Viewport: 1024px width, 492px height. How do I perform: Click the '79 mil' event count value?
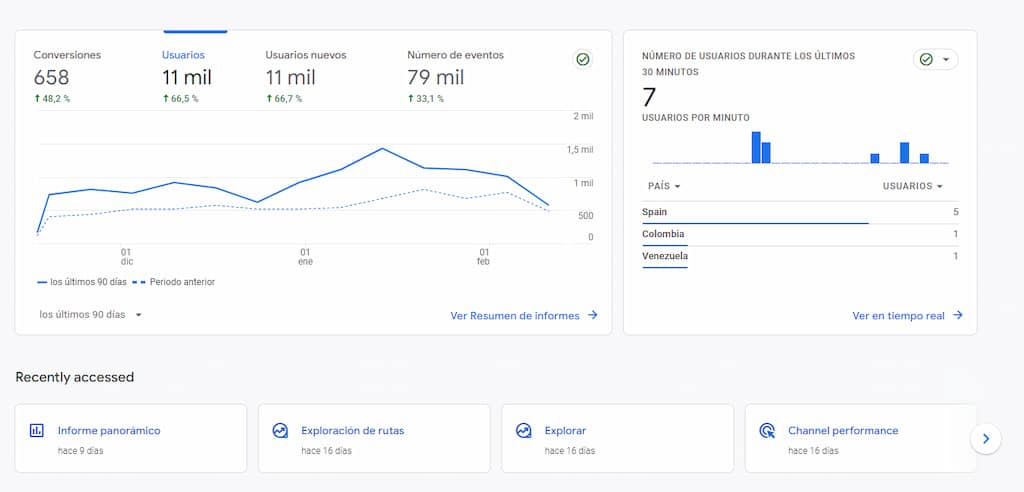[x=436, y=78]
